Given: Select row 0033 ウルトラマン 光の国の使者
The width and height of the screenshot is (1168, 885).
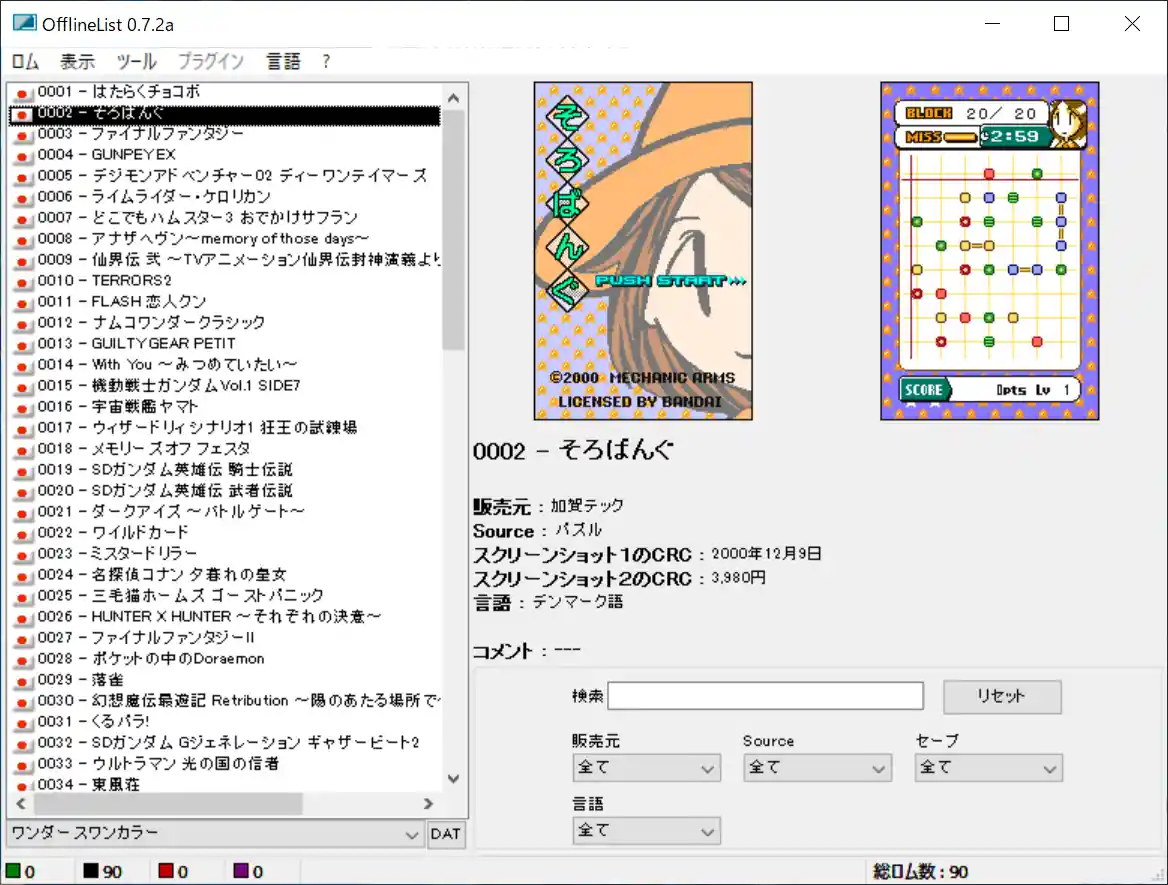Looking at the screenshot, I should [224, 764].
